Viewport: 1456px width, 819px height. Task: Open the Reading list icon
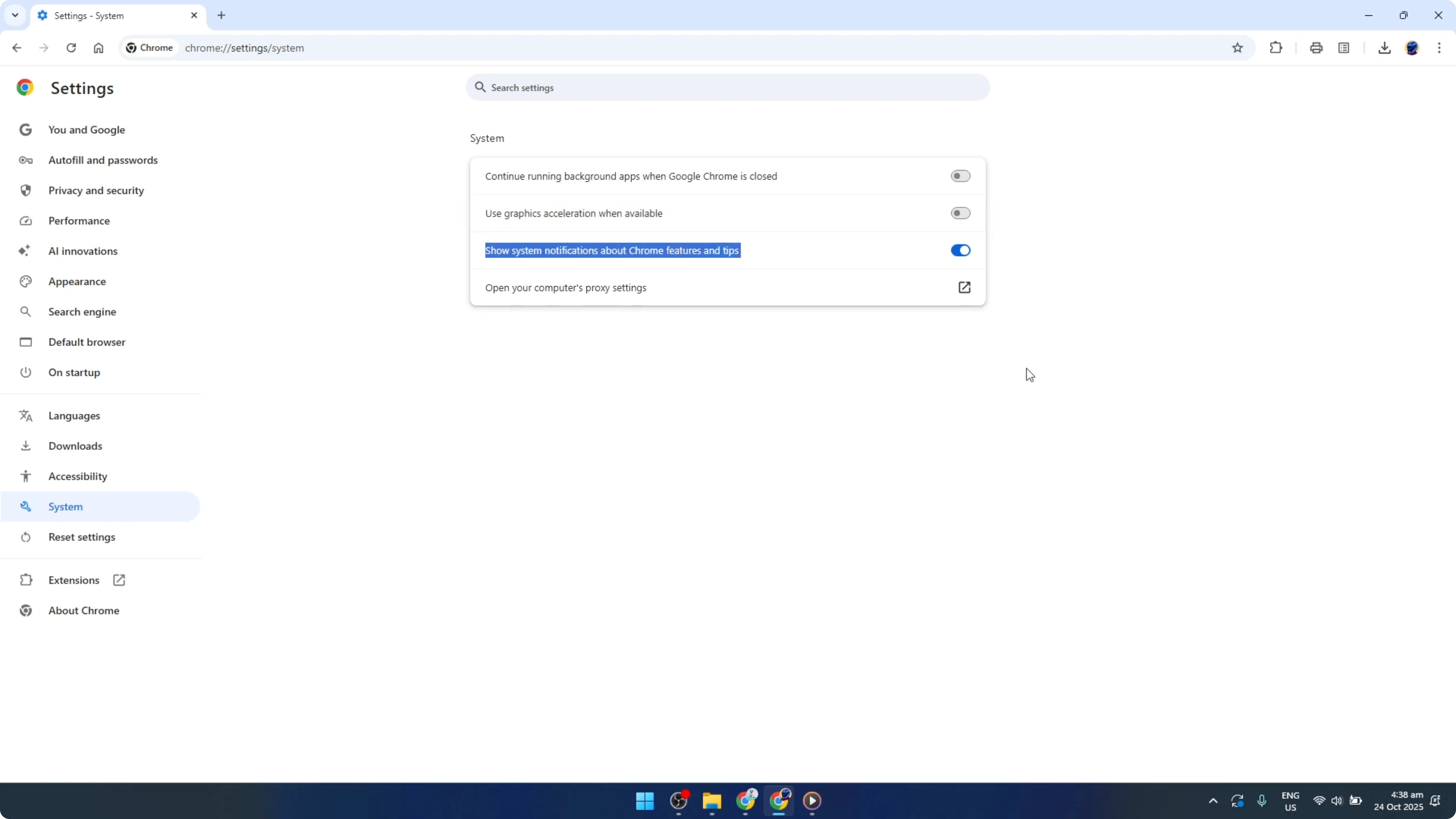[x=1344, y=48]
